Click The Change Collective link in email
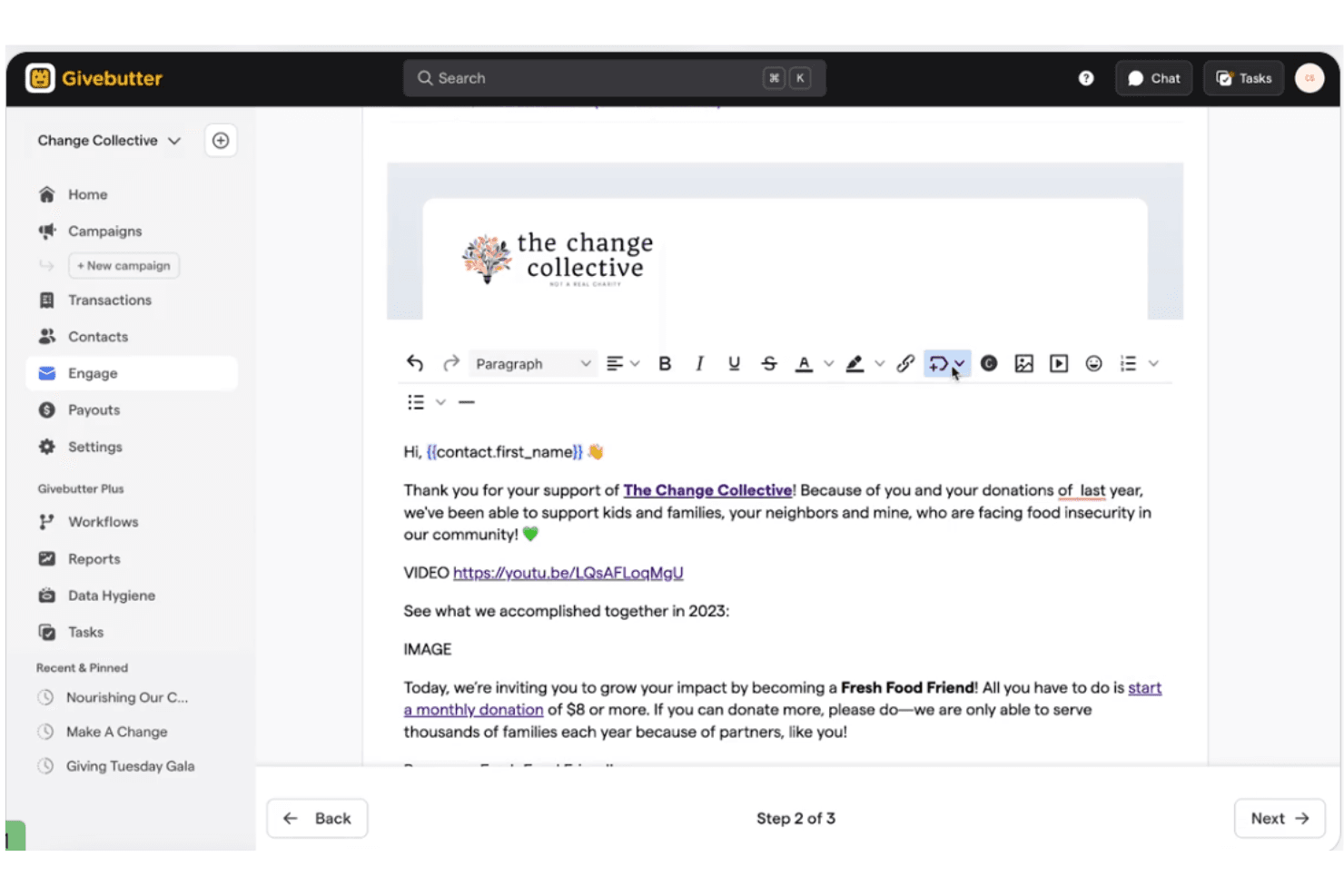1344x896 pixels. click(x=707, y=490)
